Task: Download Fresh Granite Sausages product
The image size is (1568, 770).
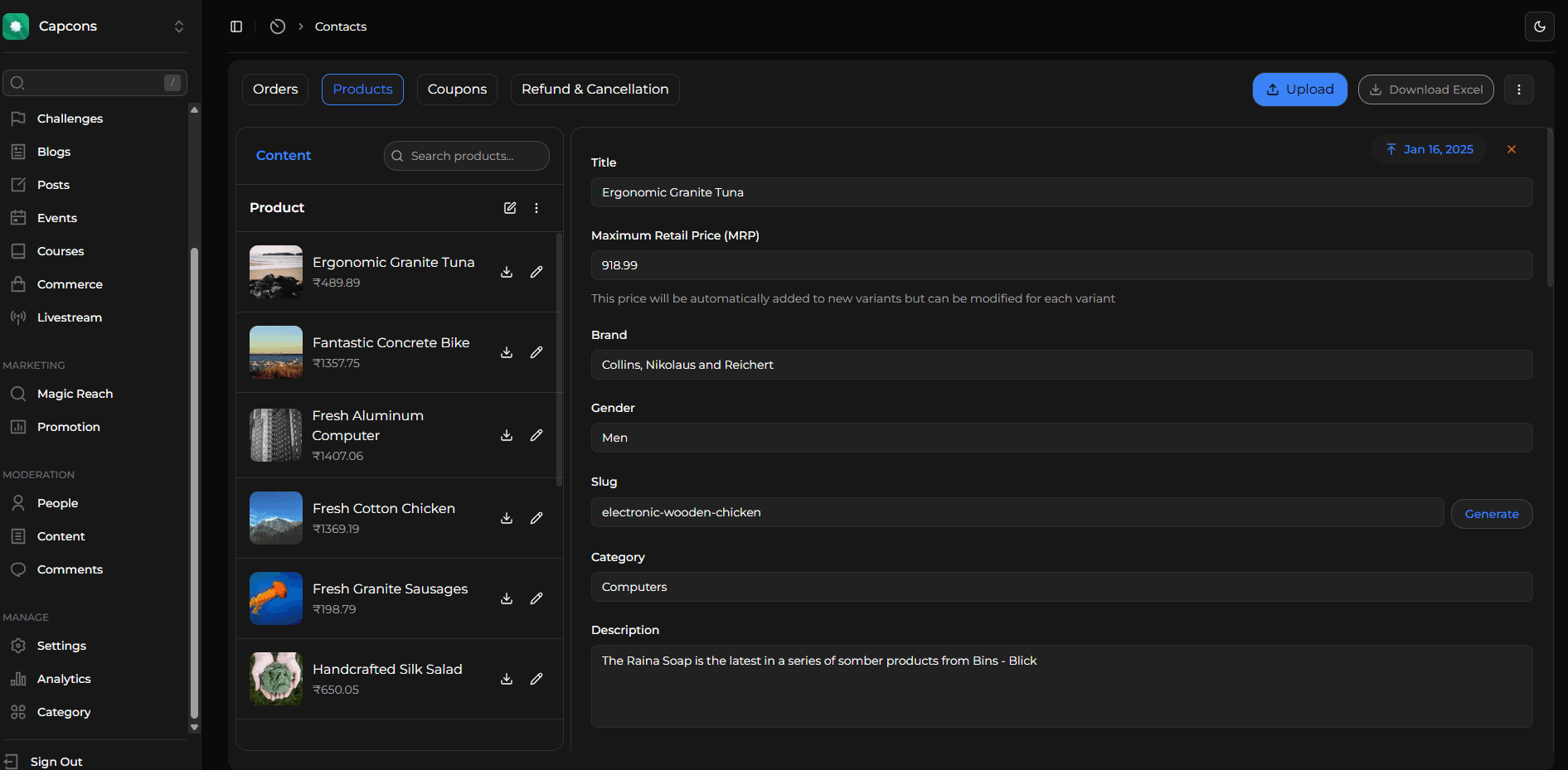Action: [x=507, y=598]
